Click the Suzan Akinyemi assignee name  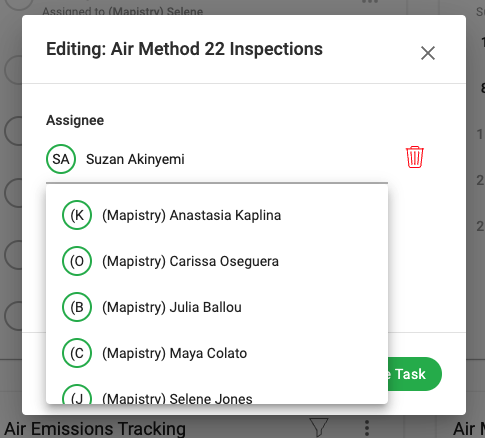tap(135, 159)
